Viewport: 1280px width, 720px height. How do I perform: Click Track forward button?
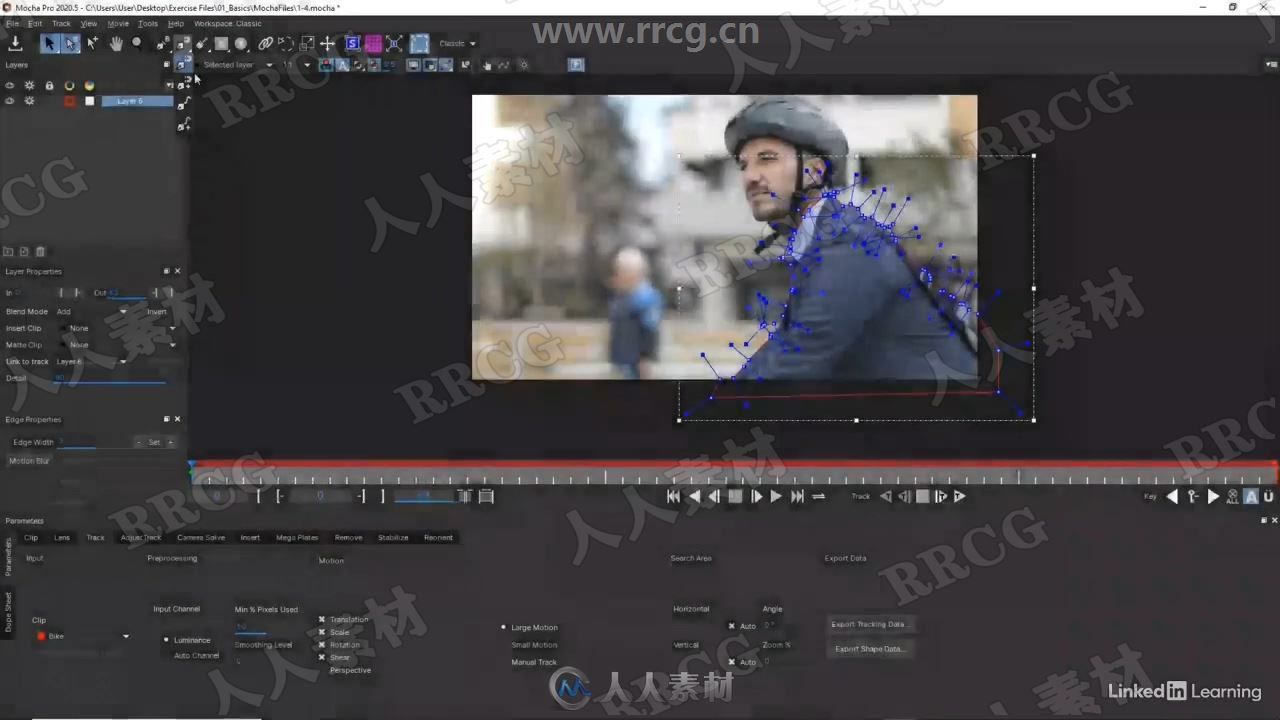point(959,496)
